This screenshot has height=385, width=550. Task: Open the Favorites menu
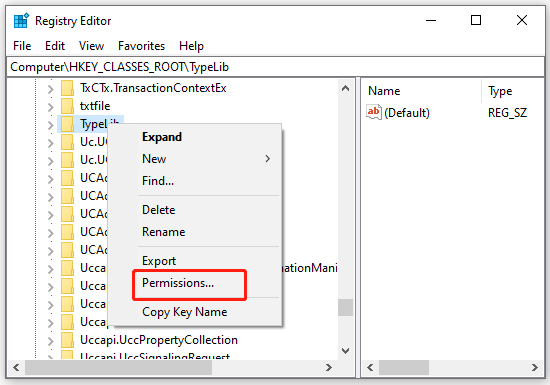[141, 46]
